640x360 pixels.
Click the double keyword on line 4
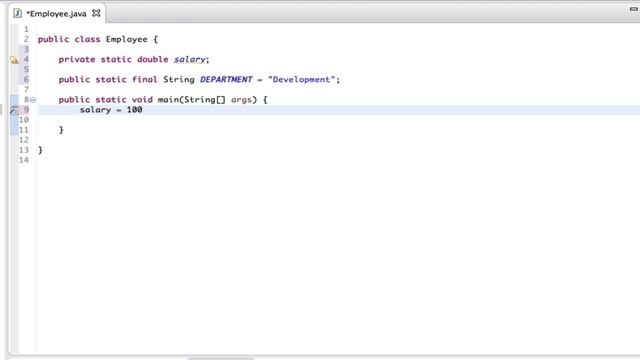tap(153, 59)
